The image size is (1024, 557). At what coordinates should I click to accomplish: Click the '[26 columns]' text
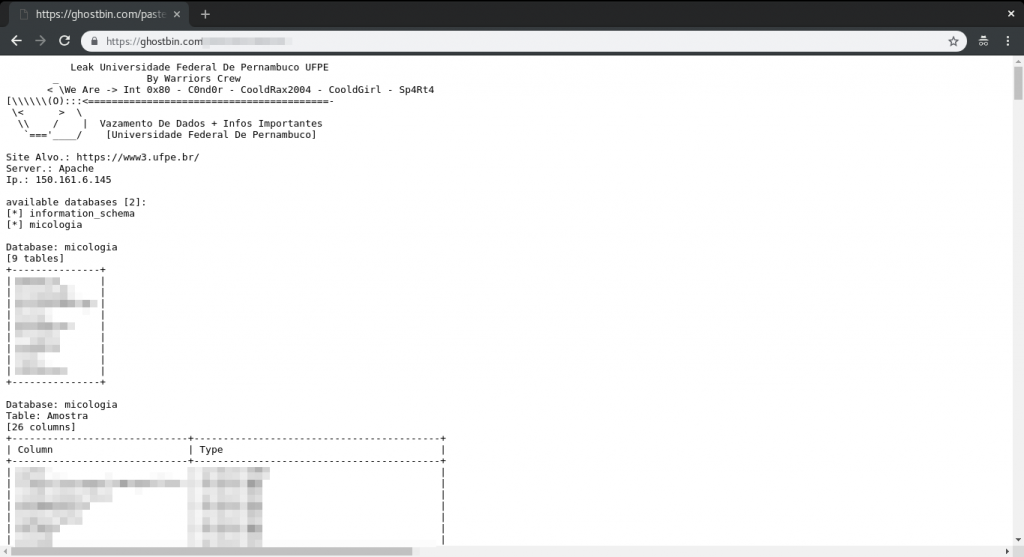point(41,427)
